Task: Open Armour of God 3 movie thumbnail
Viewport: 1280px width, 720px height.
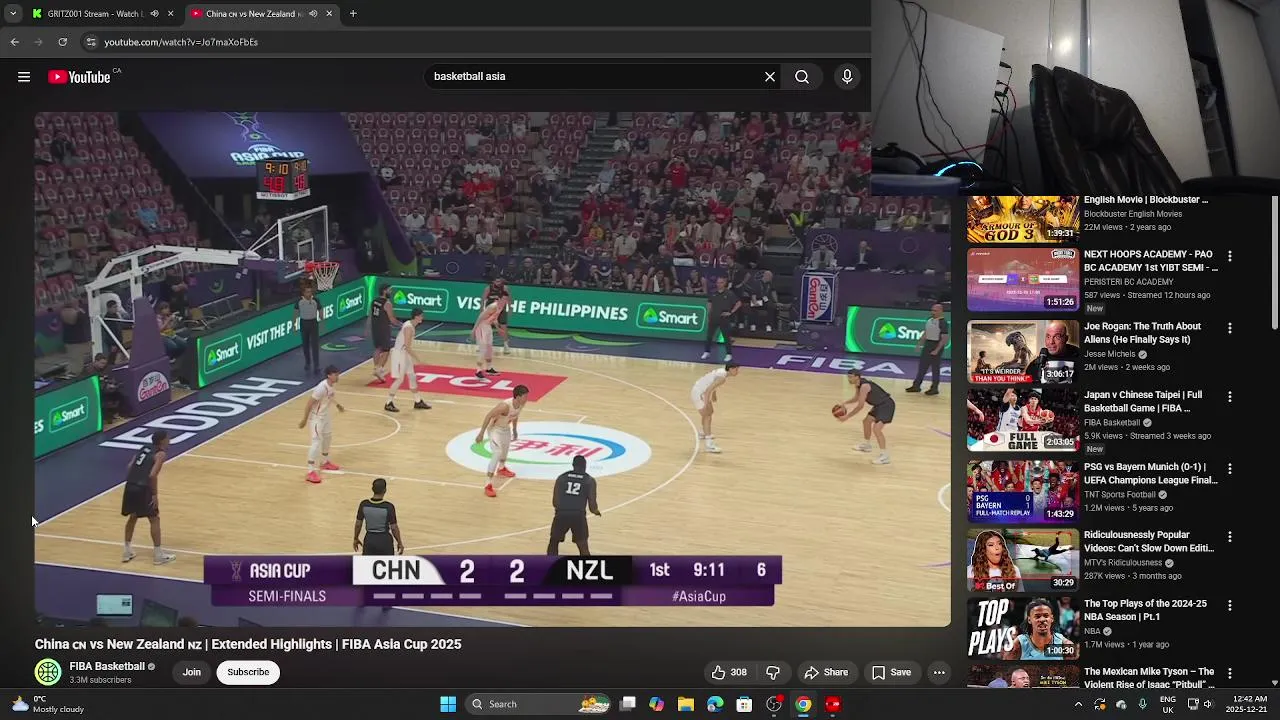Action: [1022, 218]
